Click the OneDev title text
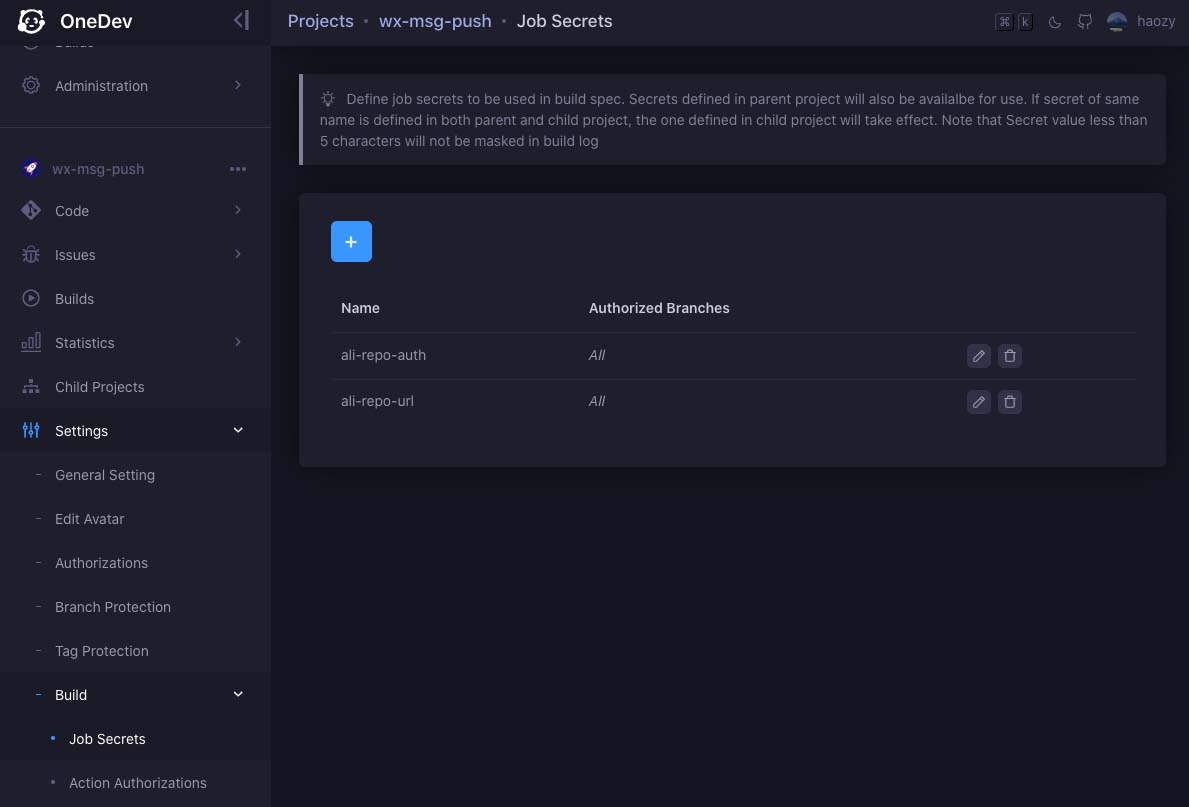Image resolution: width=1189 pixels, height=807 pixels. (96, 21)
